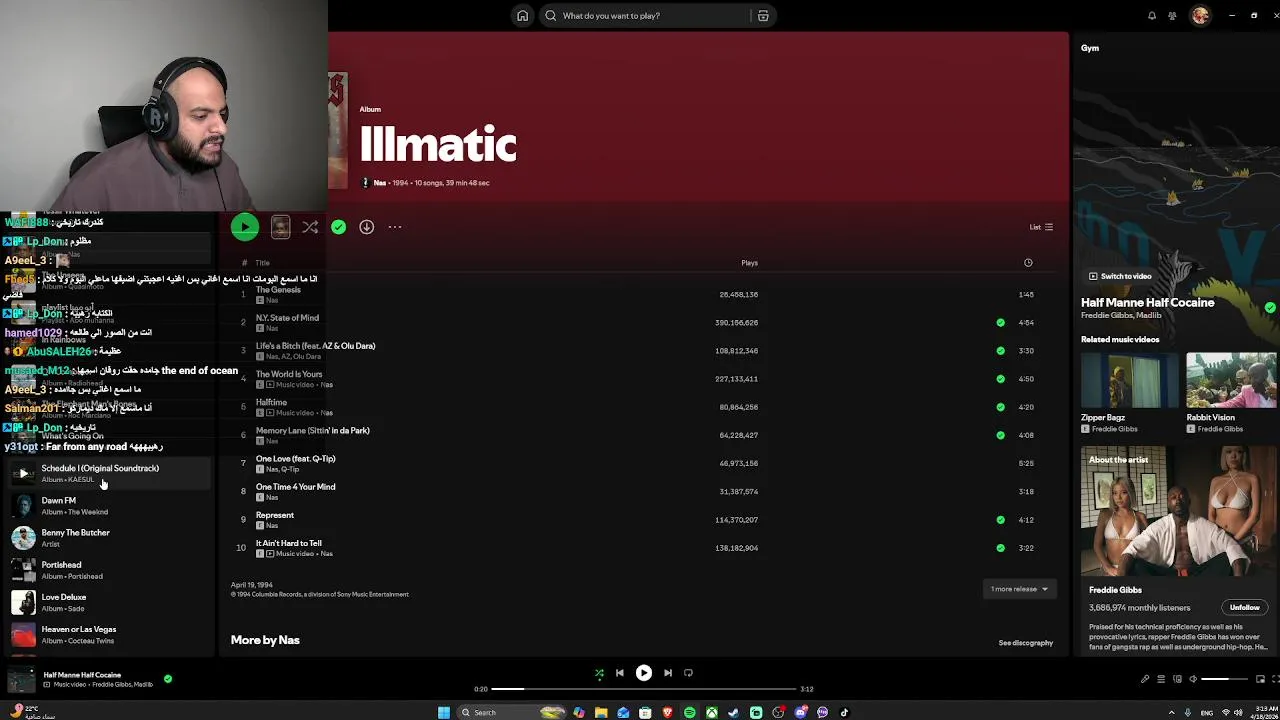Download the Illmatic album
Screen dimensions: 1280x720
click(x=367, y=227)
